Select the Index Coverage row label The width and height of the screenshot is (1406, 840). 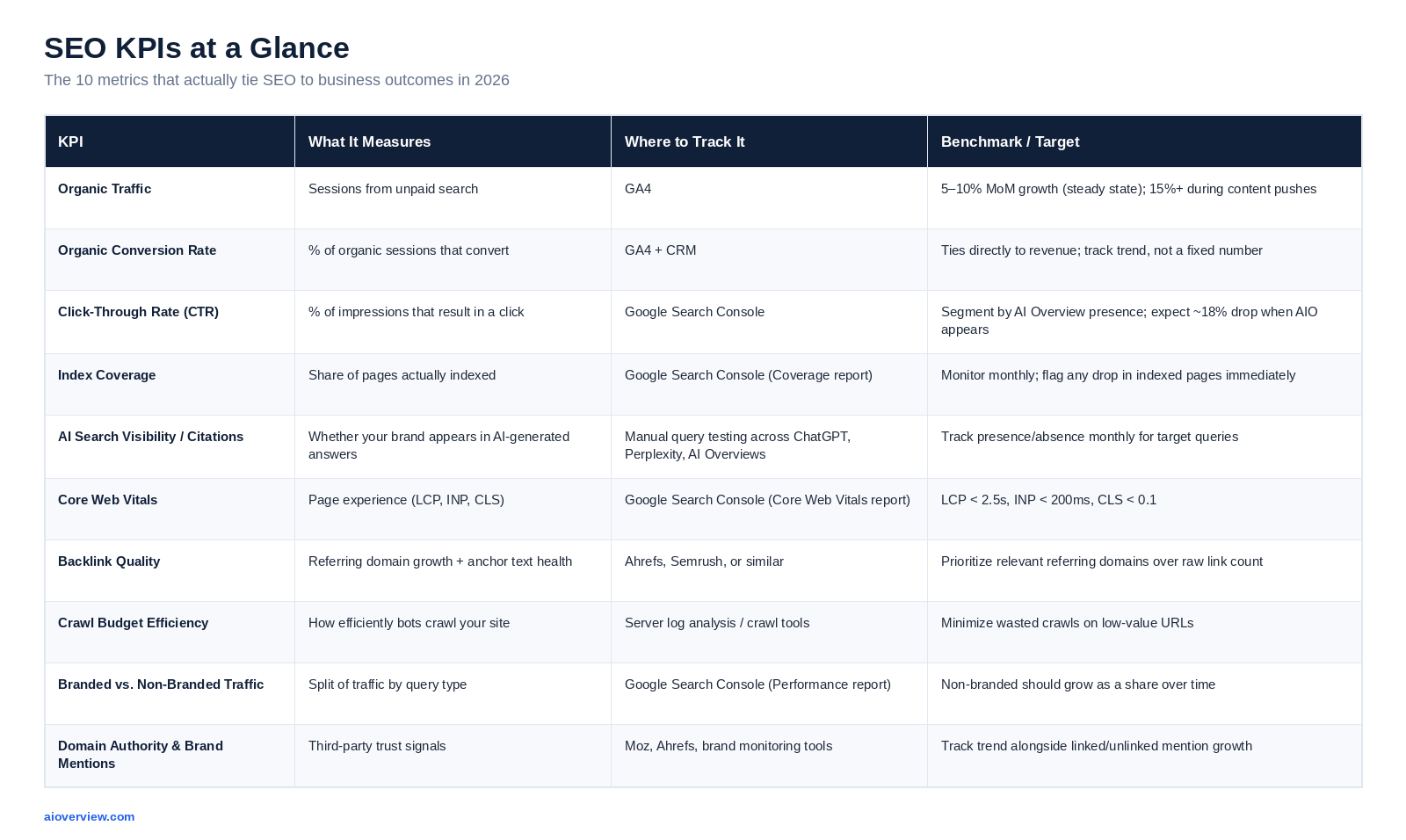(106, 375)
